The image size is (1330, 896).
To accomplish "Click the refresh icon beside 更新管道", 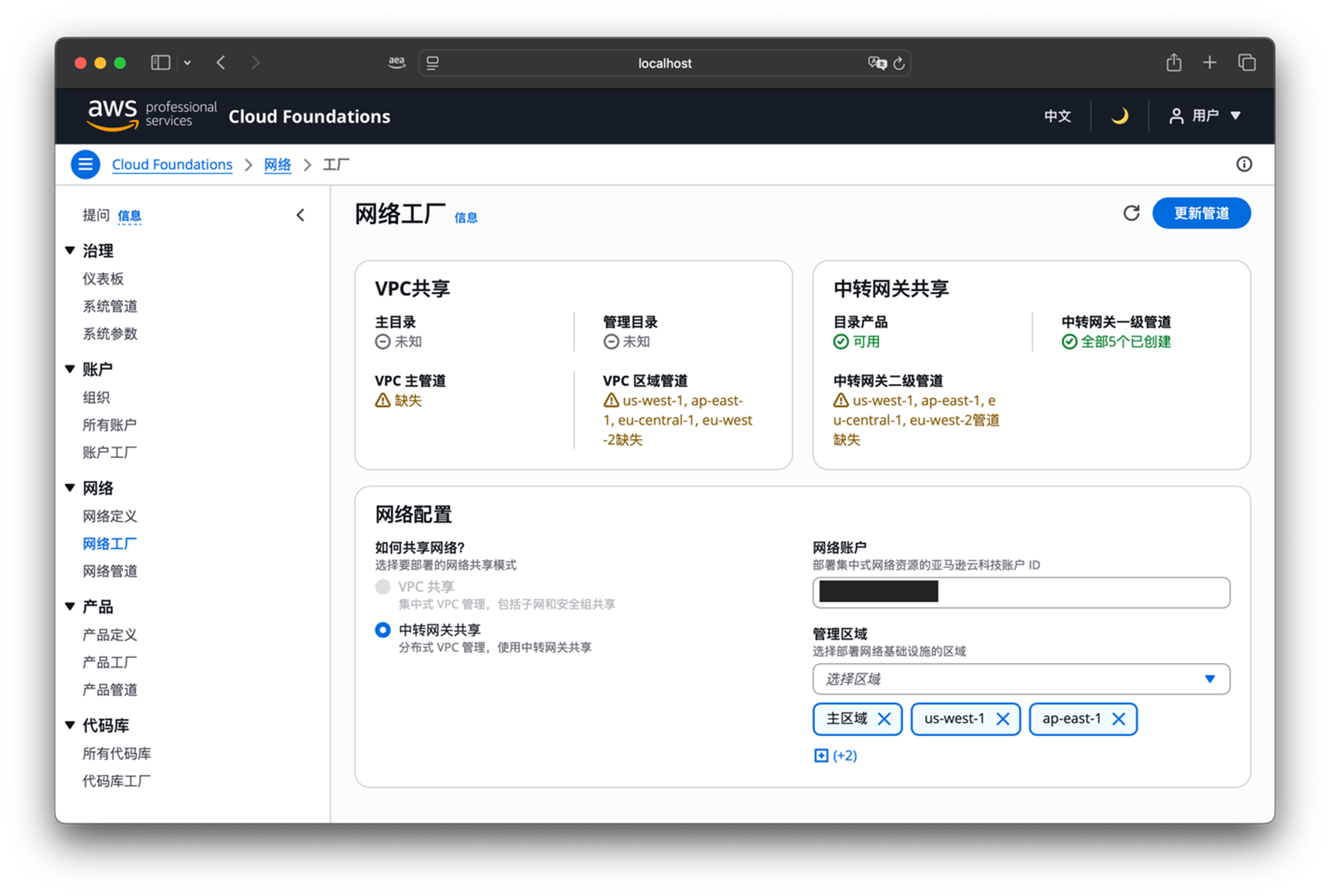I will (1131, 213).
